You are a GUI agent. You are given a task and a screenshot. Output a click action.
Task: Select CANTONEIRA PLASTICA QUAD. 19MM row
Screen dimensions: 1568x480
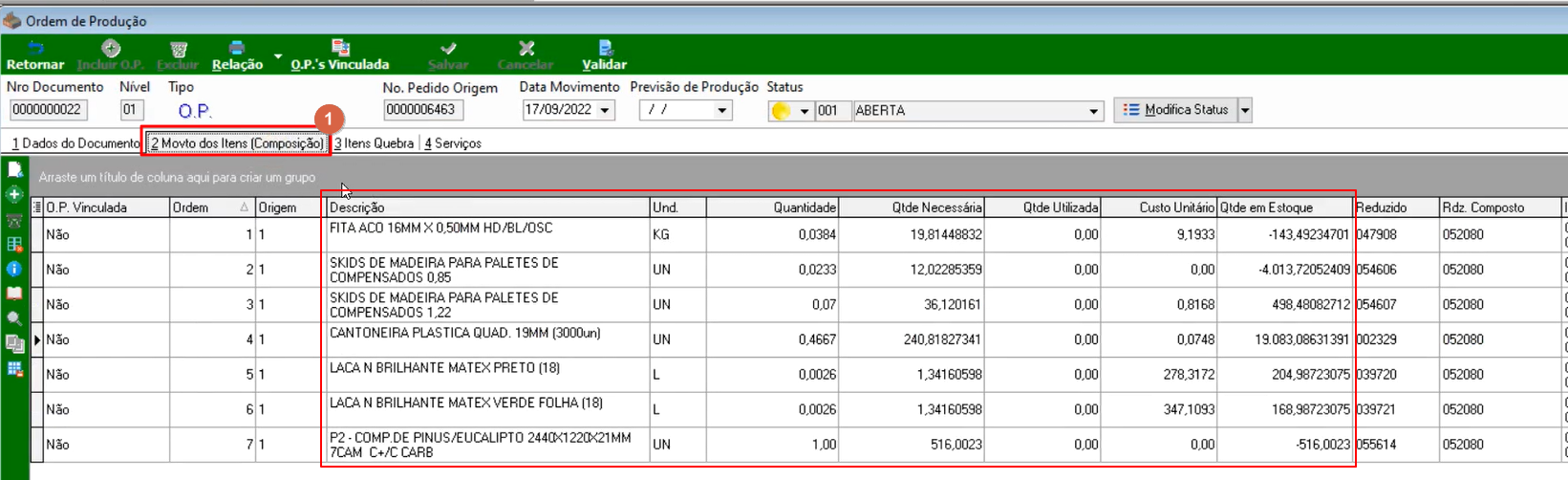[x=798, y=339]
